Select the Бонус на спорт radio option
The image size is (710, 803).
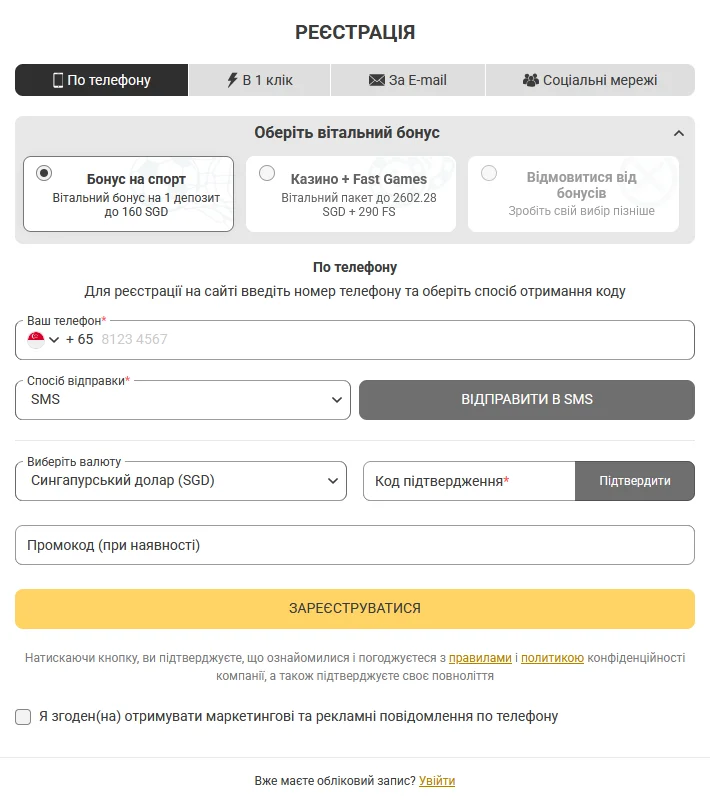44,173
